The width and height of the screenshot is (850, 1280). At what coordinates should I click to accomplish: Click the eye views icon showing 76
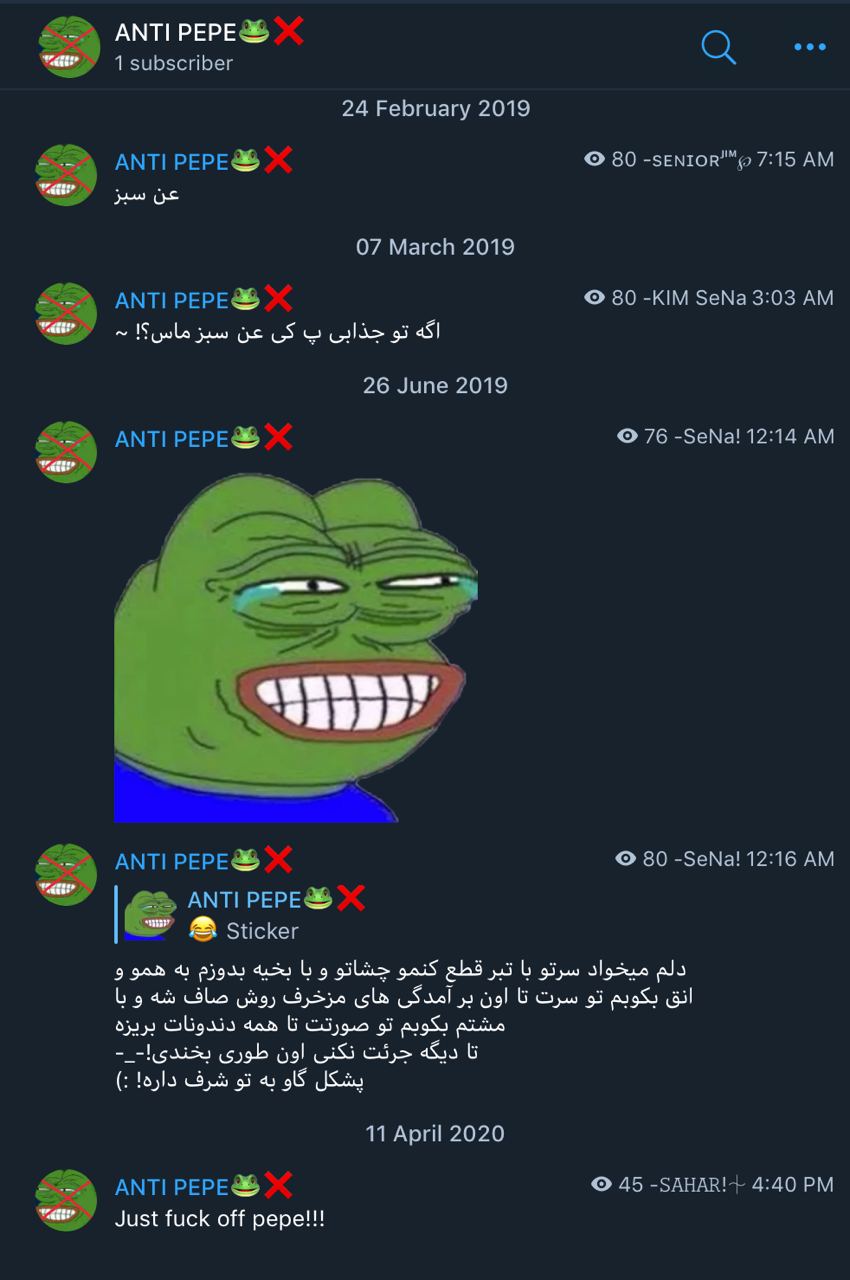(x=627, y=436)
